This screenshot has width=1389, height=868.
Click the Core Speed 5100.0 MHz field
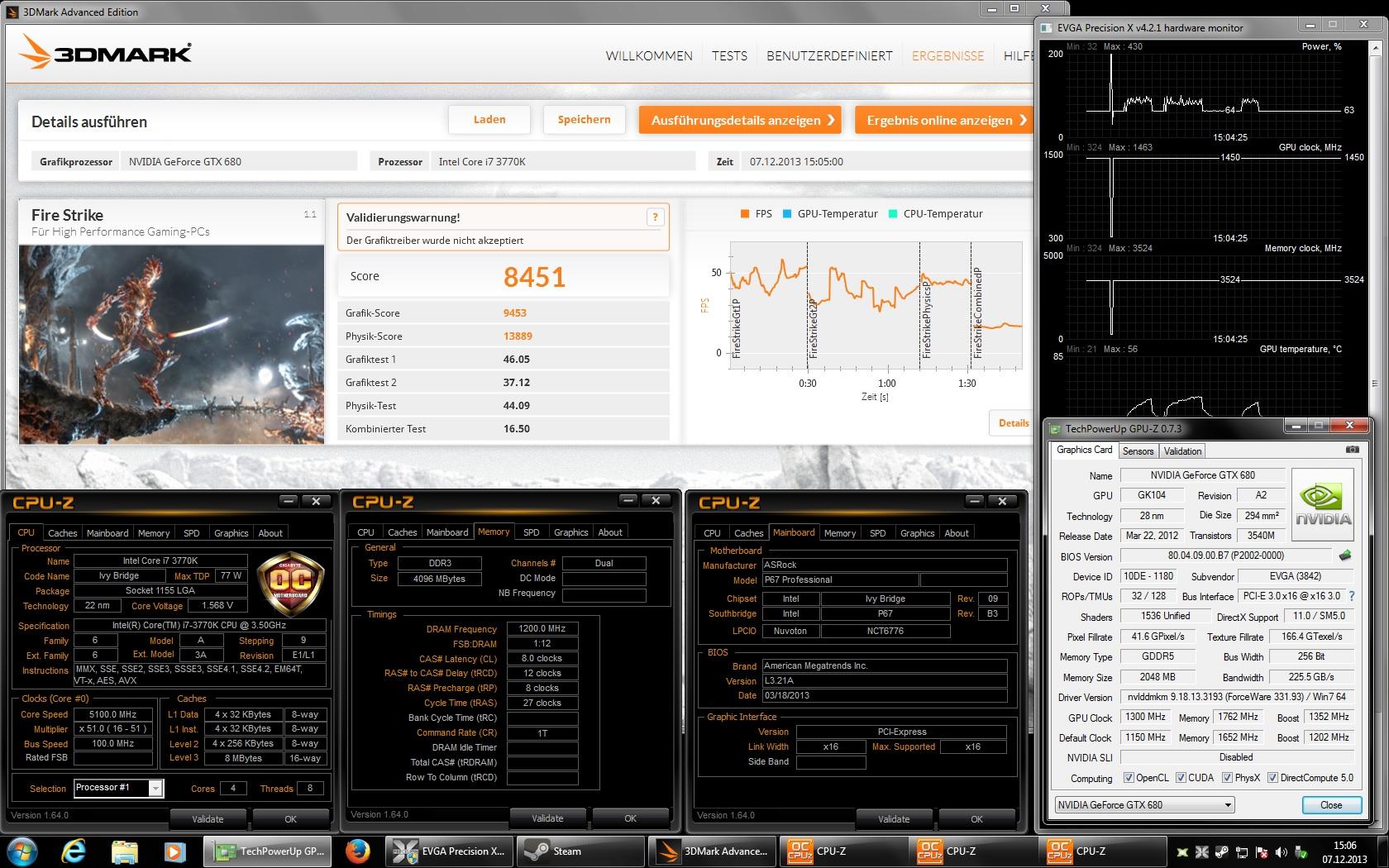click(x=113, y=714)
